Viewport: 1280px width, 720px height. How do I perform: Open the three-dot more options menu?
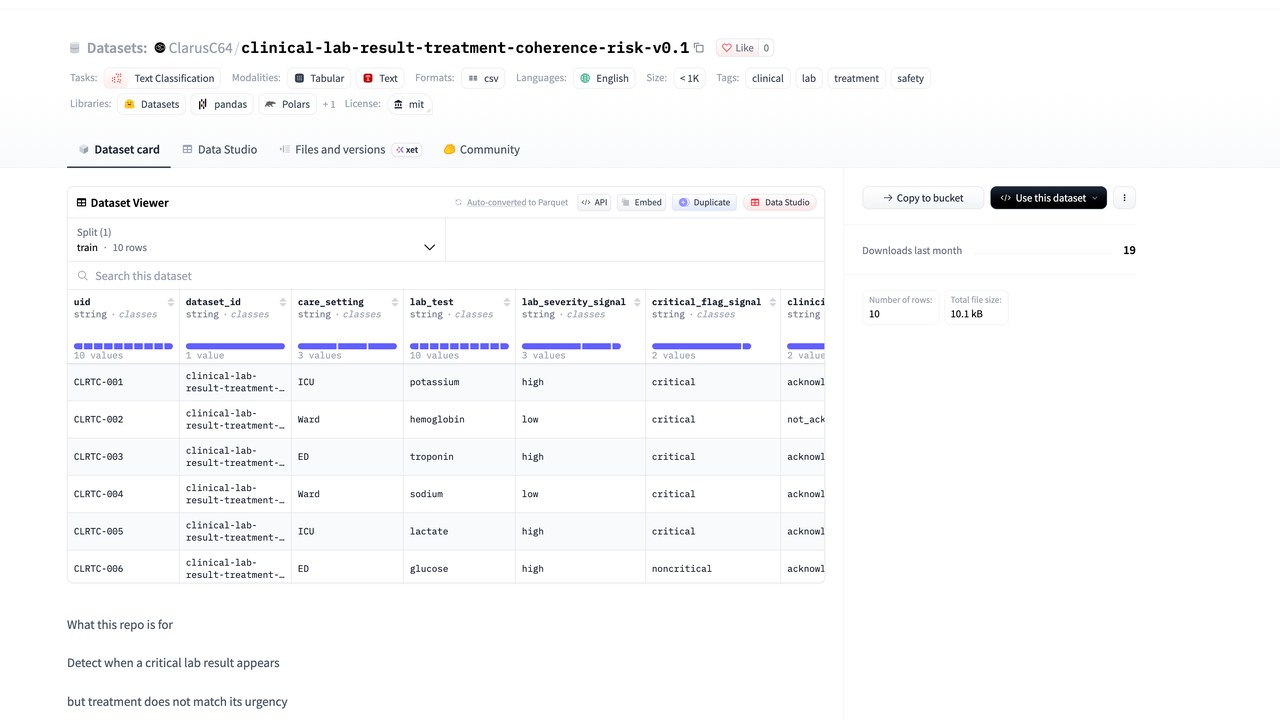pyautogui.click(x=1124, y=198)
